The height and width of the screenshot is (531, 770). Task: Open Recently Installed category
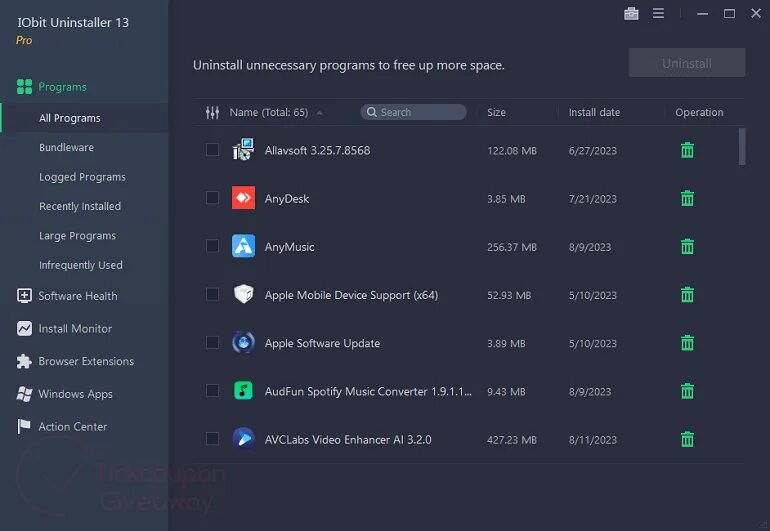tap(80, 206)
